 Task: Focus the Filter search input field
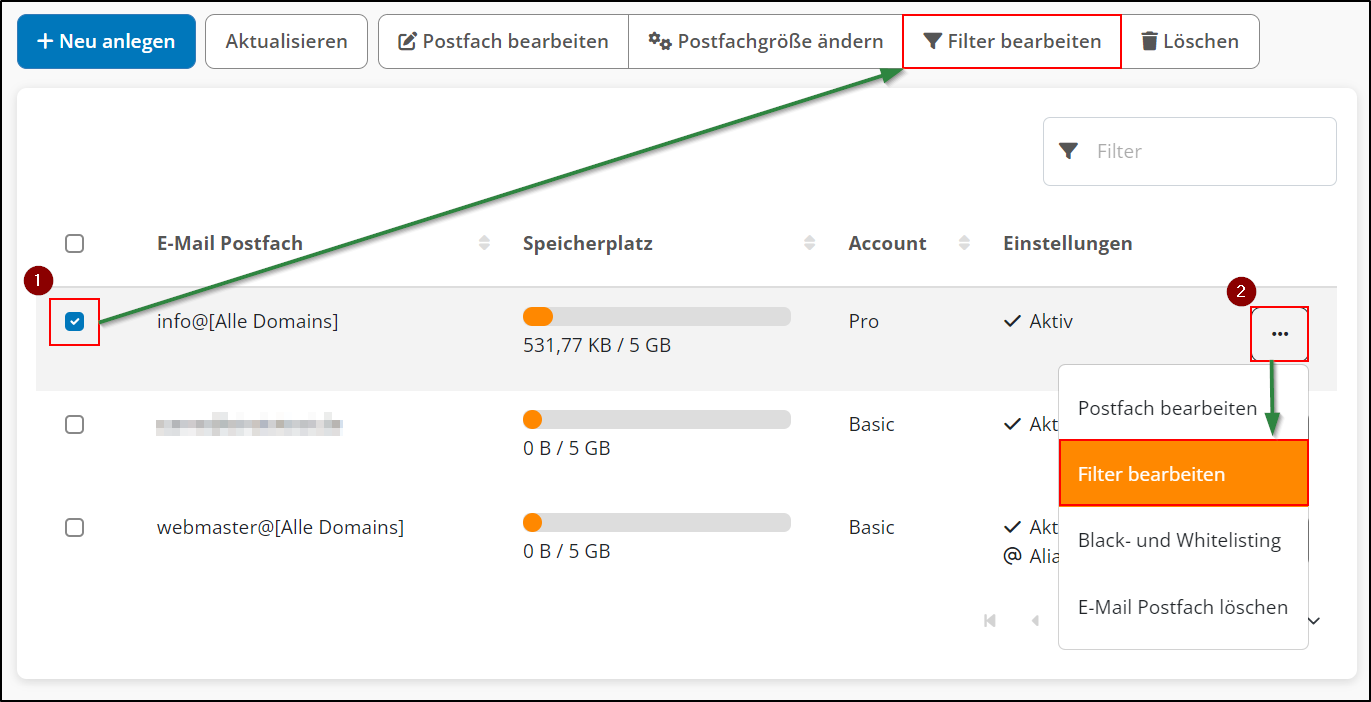point(1205,152)
